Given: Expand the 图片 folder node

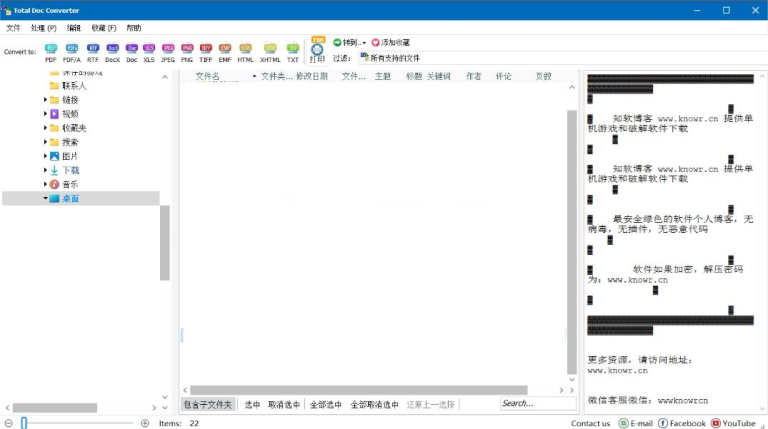Looking at the screenshot, I should pos(45,156).
